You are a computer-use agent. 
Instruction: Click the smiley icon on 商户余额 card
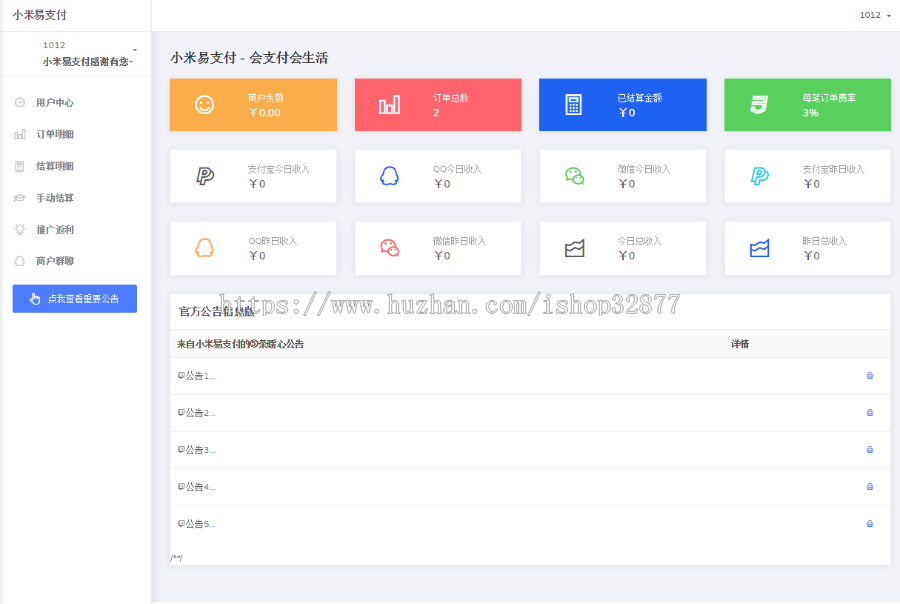point(204,104)
